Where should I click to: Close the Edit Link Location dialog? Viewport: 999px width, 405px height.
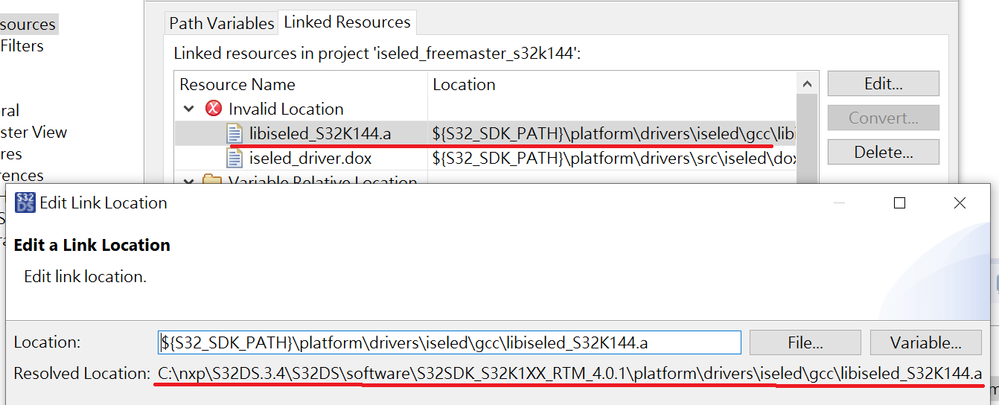(x=959, y=202)
